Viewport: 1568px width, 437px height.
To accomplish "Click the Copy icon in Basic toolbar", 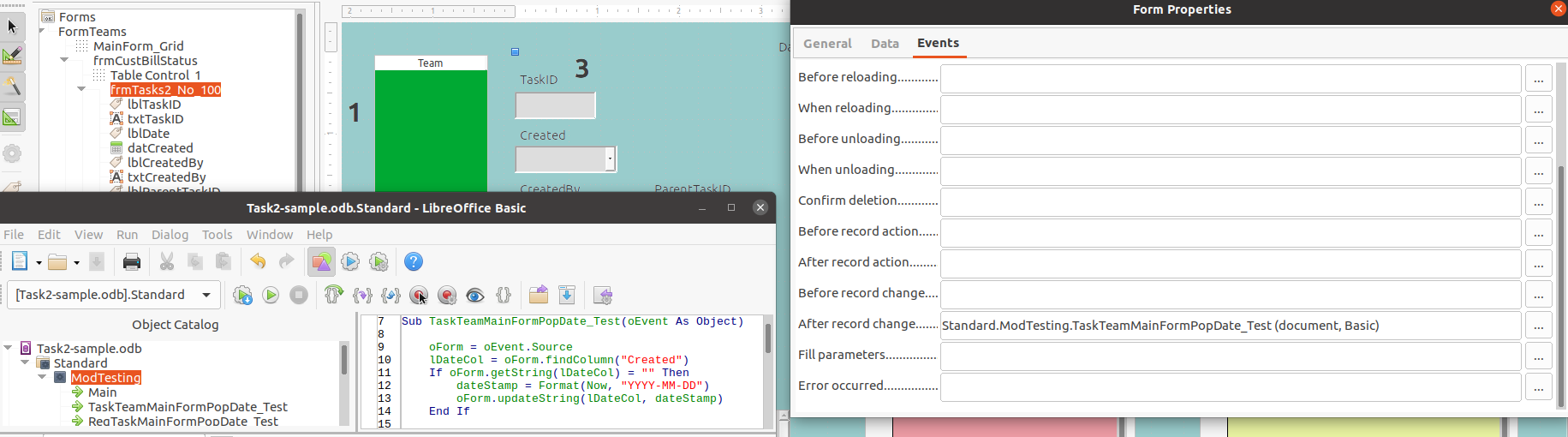I will point(195,262).
